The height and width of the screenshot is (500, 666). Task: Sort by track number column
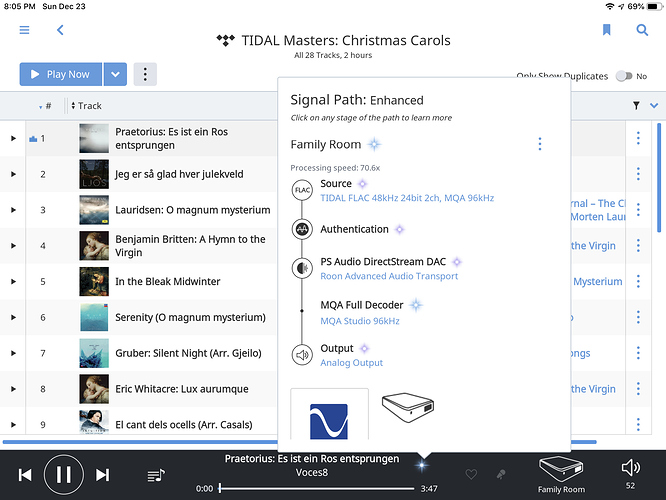tap(45, 106)
